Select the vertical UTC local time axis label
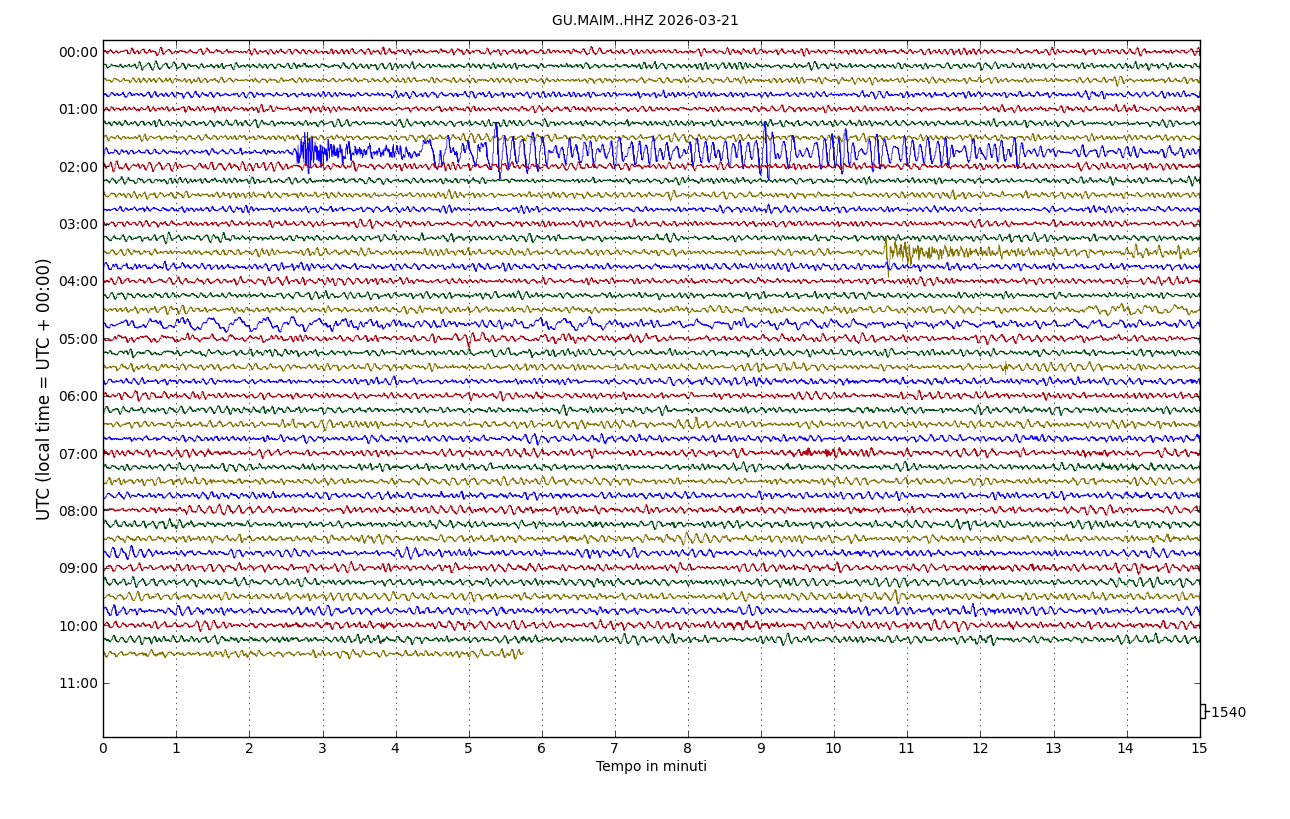 coord(44,389)
